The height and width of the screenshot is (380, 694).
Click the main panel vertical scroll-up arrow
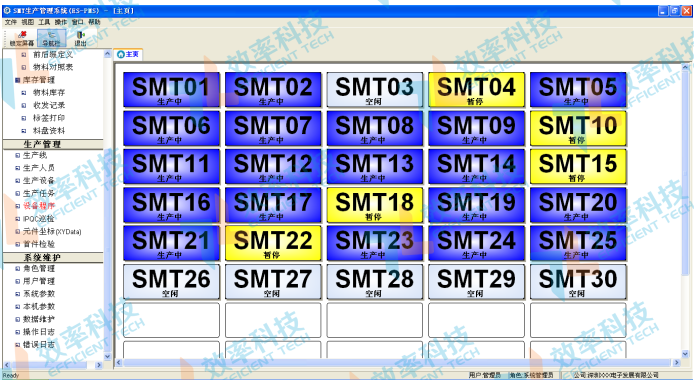tap(686, 68)
